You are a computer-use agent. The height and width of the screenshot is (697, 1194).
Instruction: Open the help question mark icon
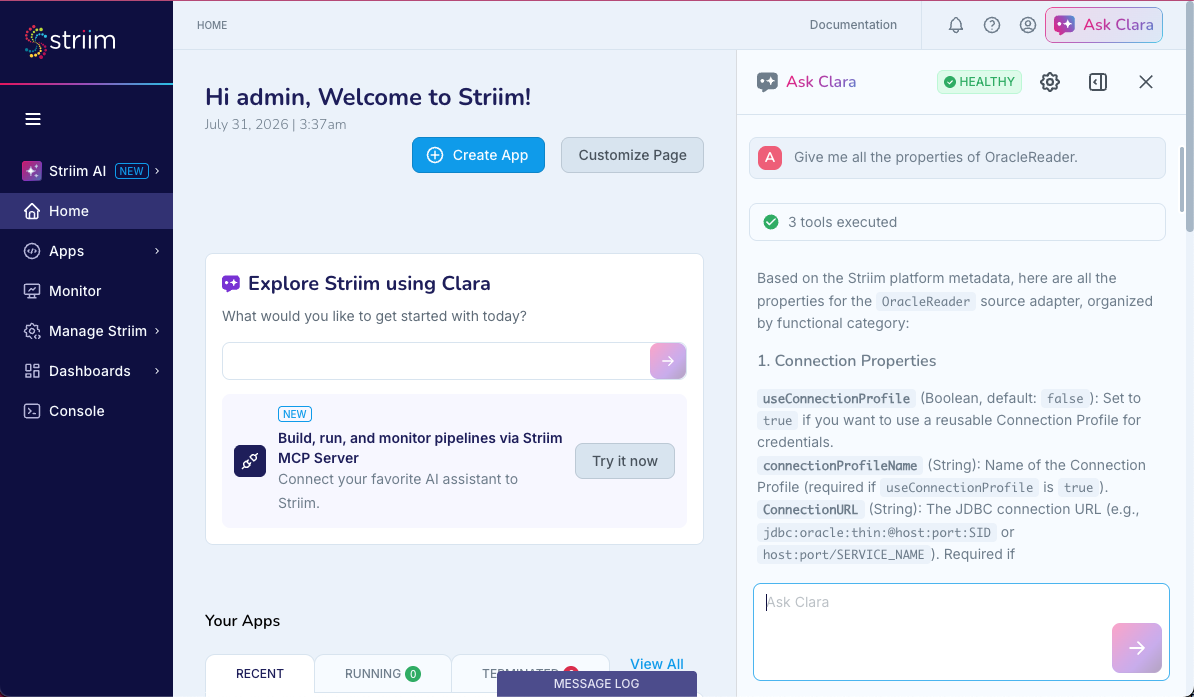coord(991,25)
